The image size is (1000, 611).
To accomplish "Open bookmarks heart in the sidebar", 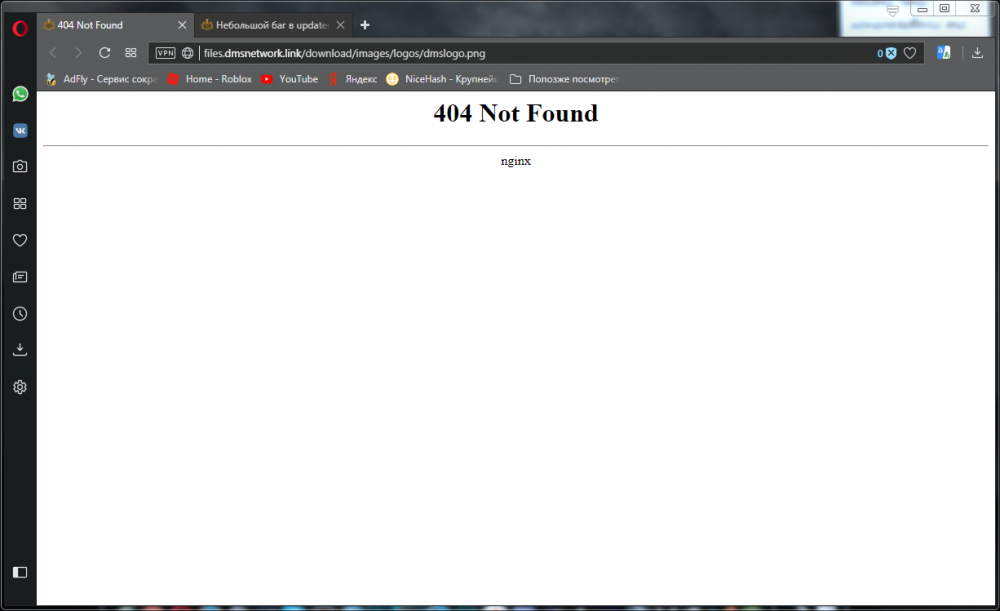I will [19, 241].
